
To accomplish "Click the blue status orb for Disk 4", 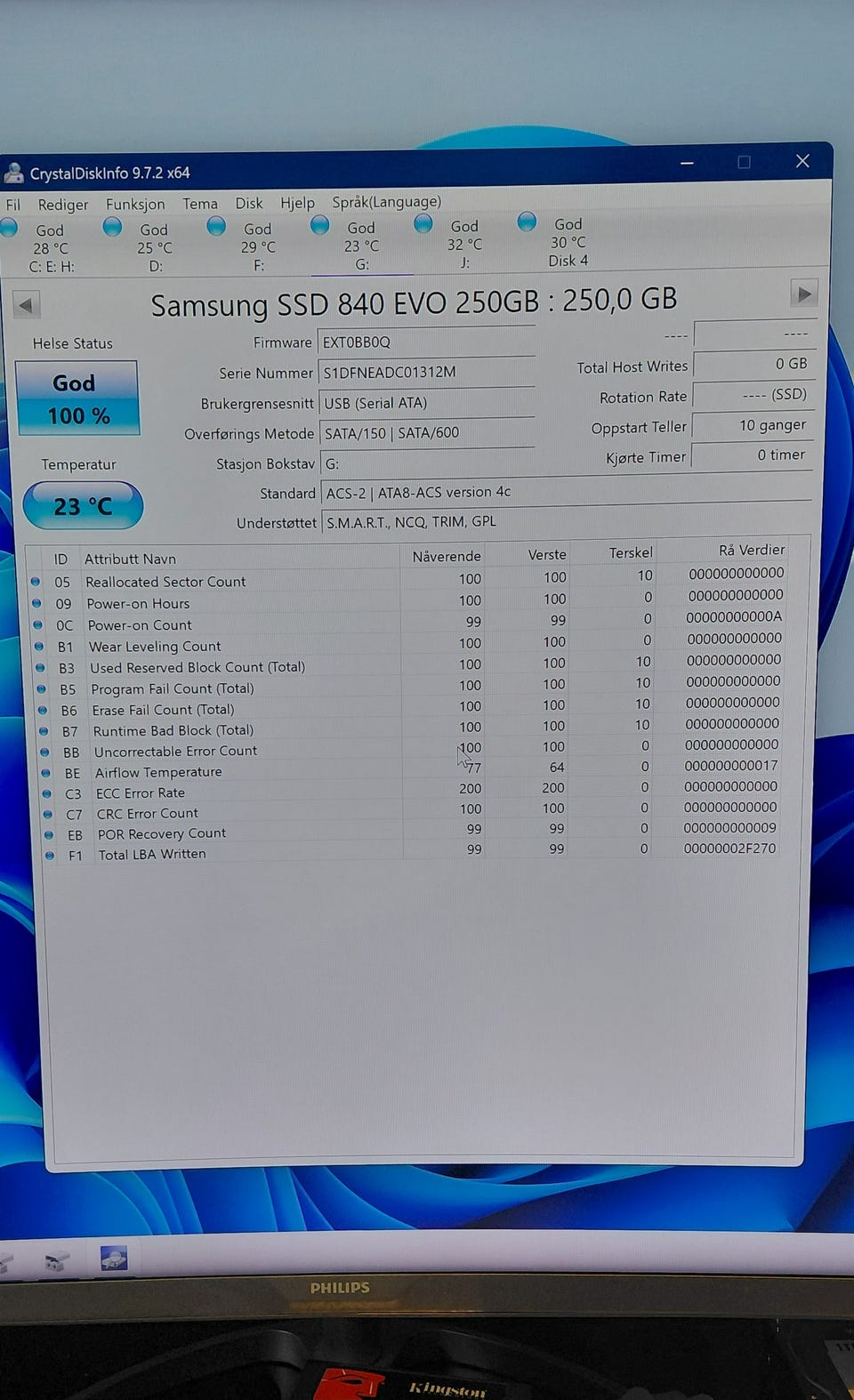I will [x=528, y=221].
